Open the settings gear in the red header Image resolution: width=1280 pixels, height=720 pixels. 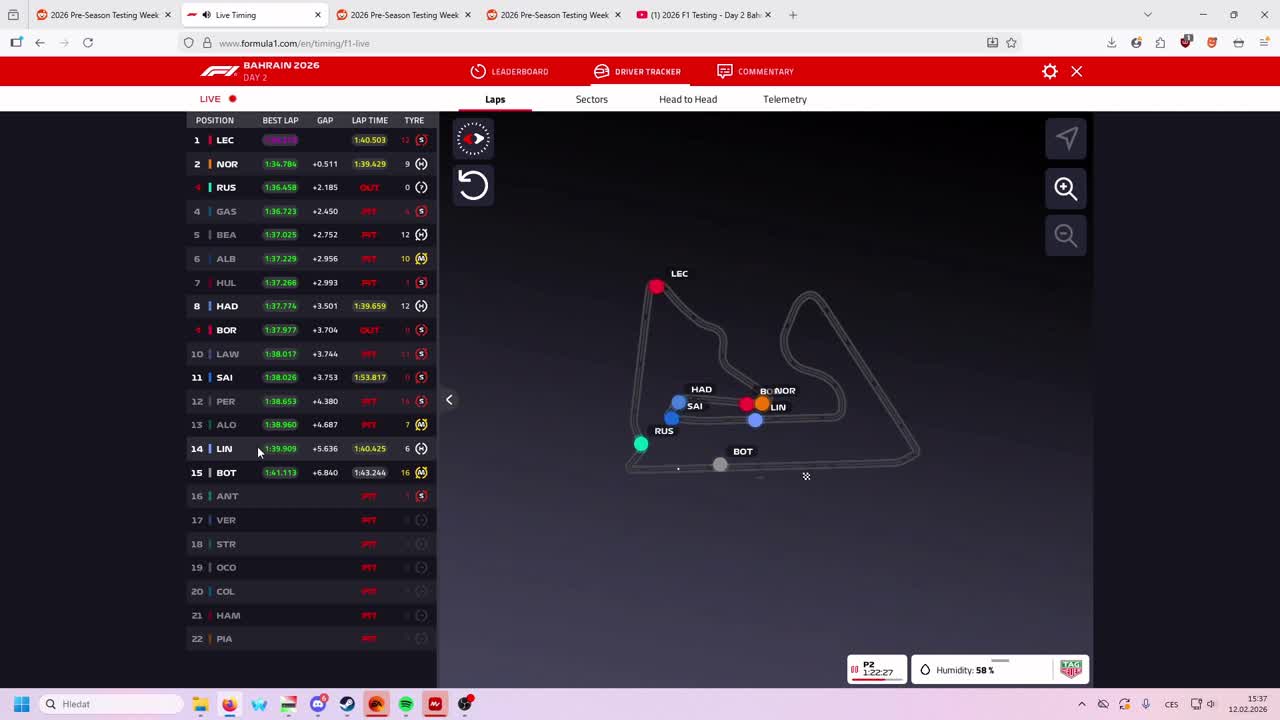[x=1049, y=71]
